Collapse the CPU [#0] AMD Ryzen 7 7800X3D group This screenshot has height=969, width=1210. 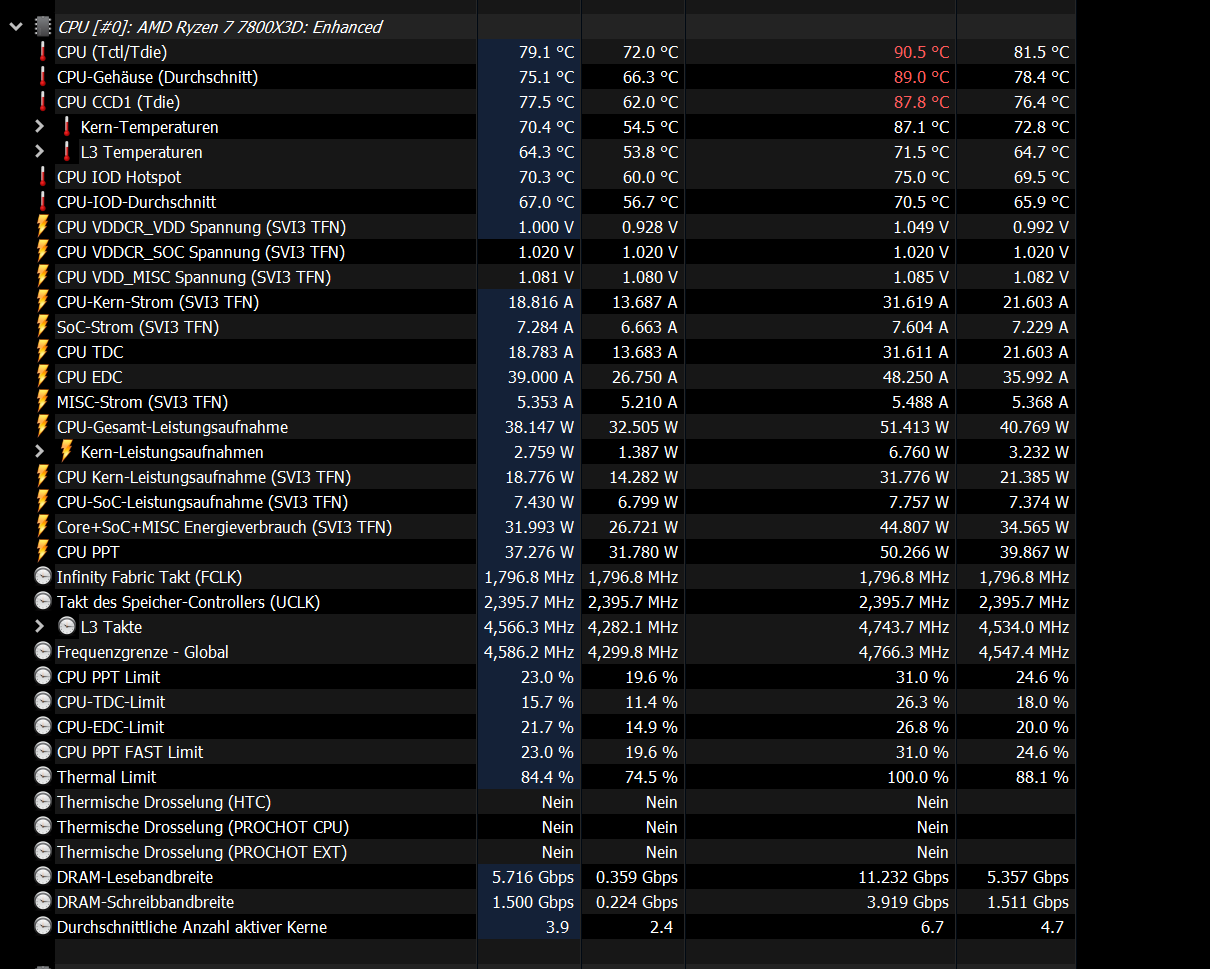[x=15, y=27]
